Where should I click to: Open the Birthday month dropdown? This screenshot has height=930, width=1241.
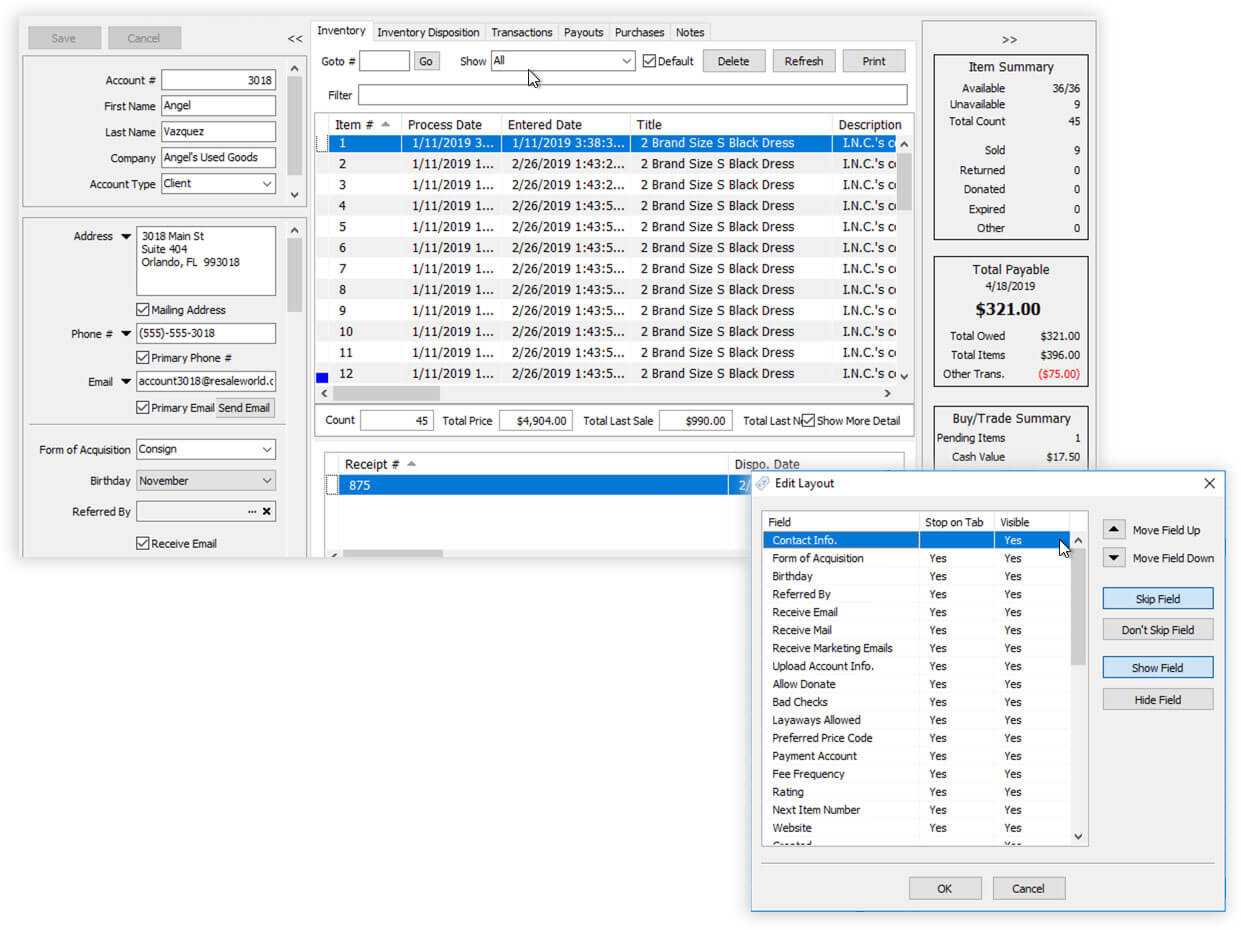(x=206, y=481)
